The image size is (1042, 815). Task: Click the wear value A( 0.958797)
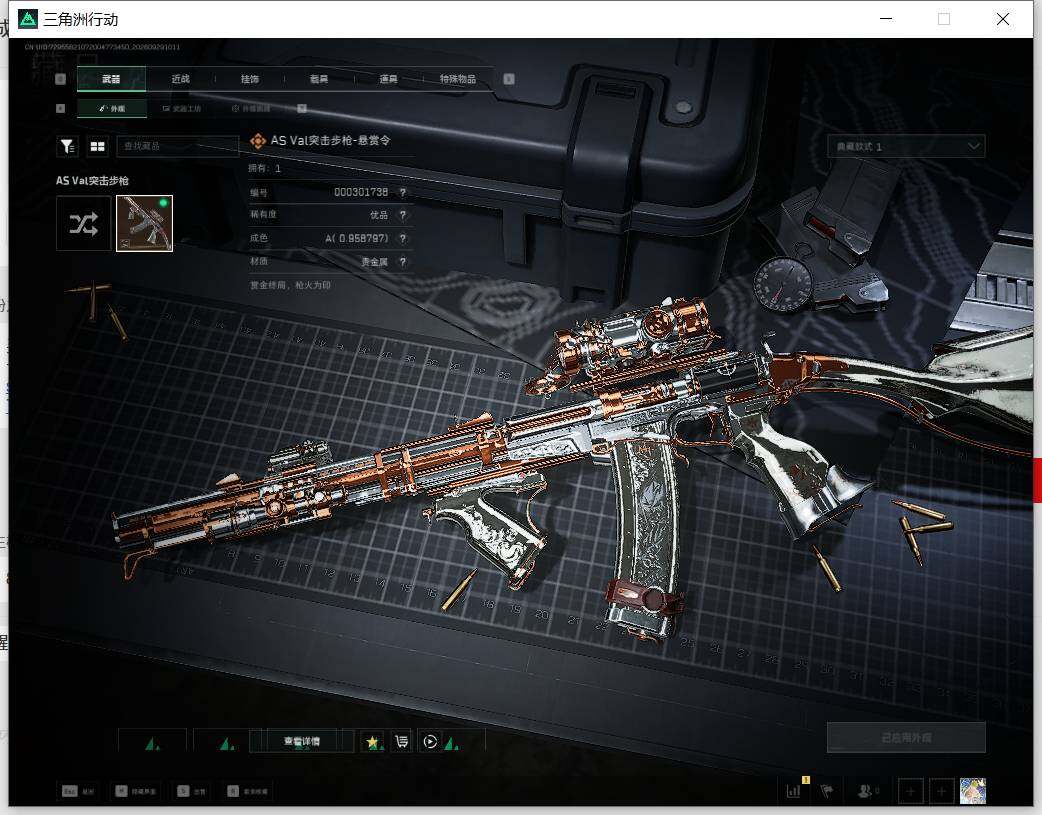tap(357, 238)
